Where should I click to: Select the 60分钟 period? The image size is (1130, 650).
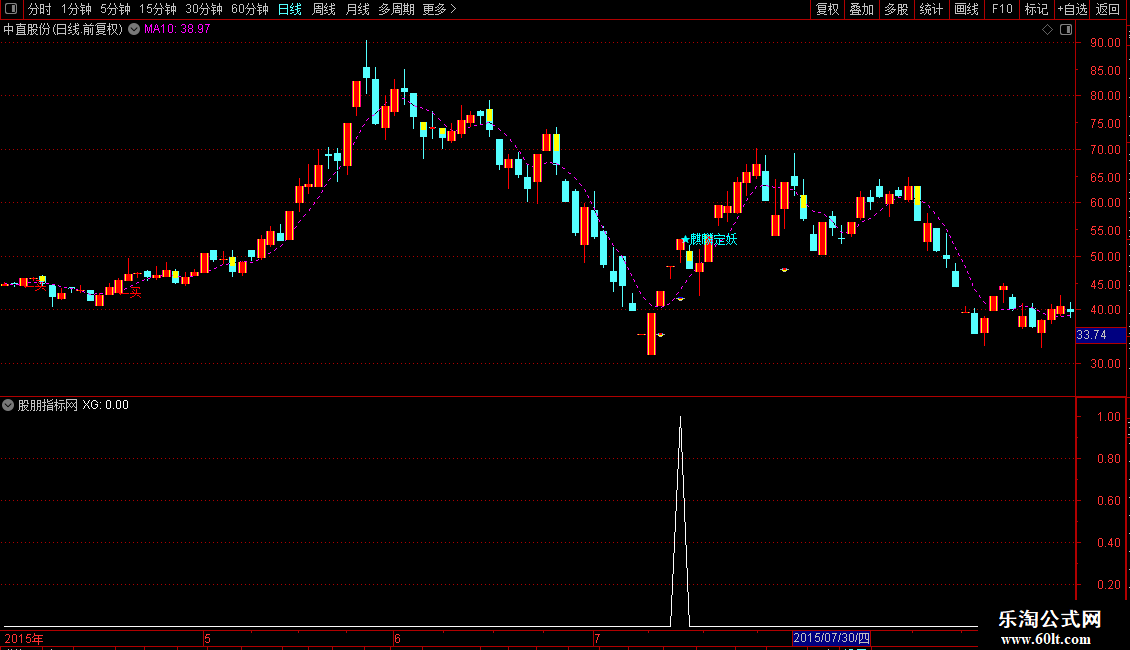pos(250,9)
